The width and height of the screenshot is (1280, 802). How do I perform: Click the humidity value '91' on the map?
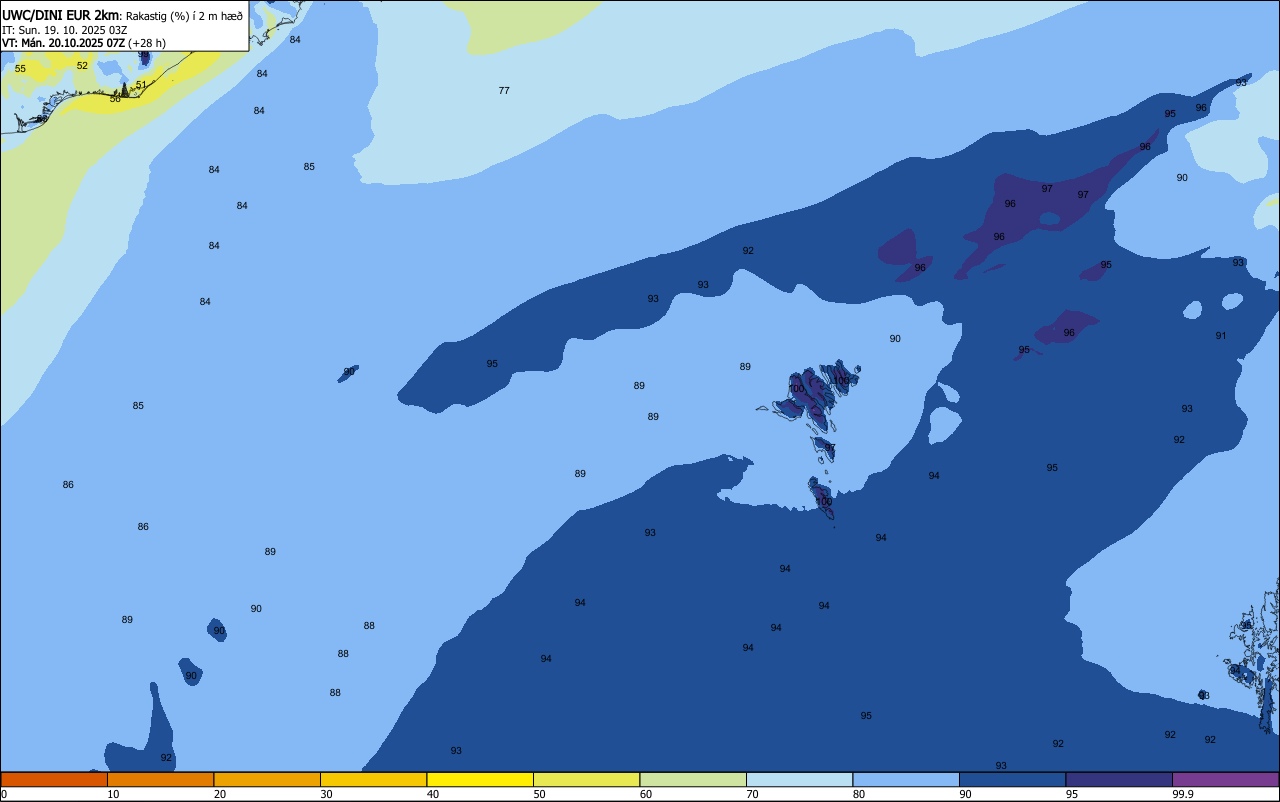[x=1221, y=336]
